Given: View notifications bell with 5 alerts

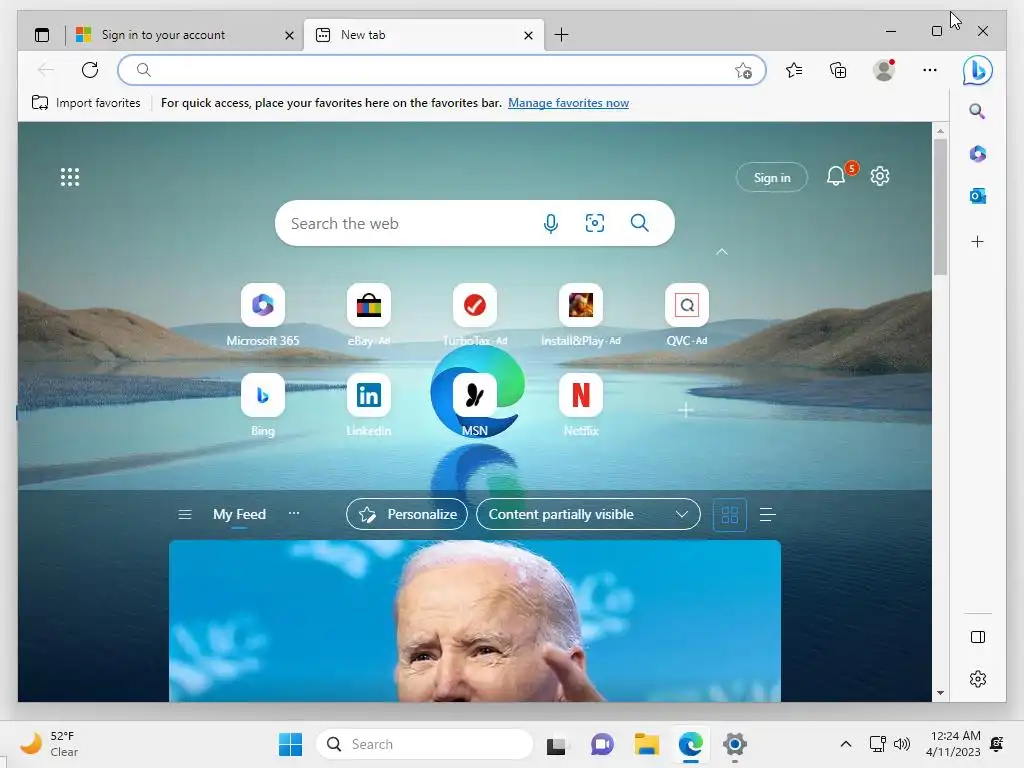Looking at the screenshot, I should (x=837, y=176).
